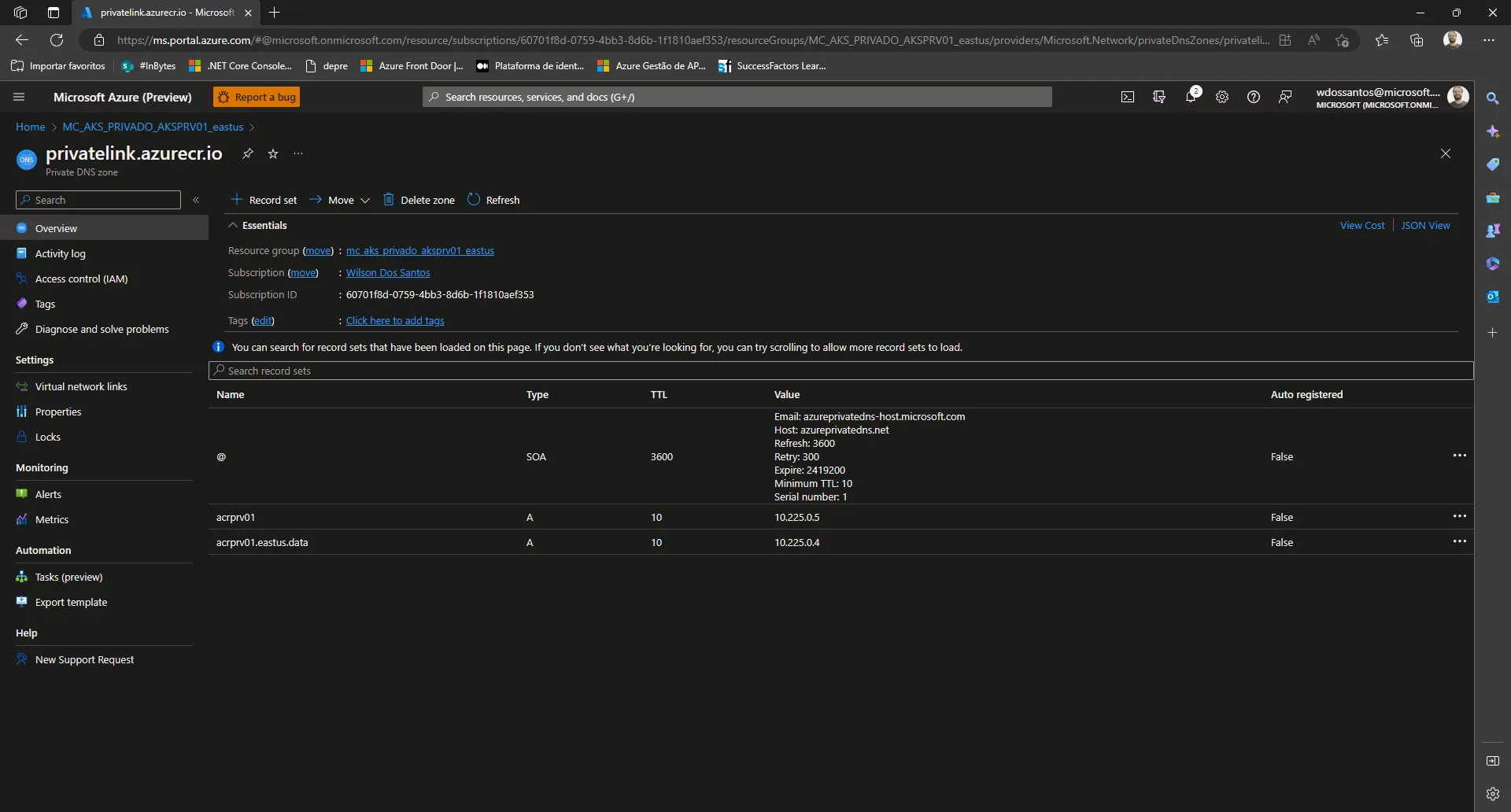The height and width of the screenshot is (812, 1511).
Task: Sort by the Type column header
Action: tap(538, 394)
